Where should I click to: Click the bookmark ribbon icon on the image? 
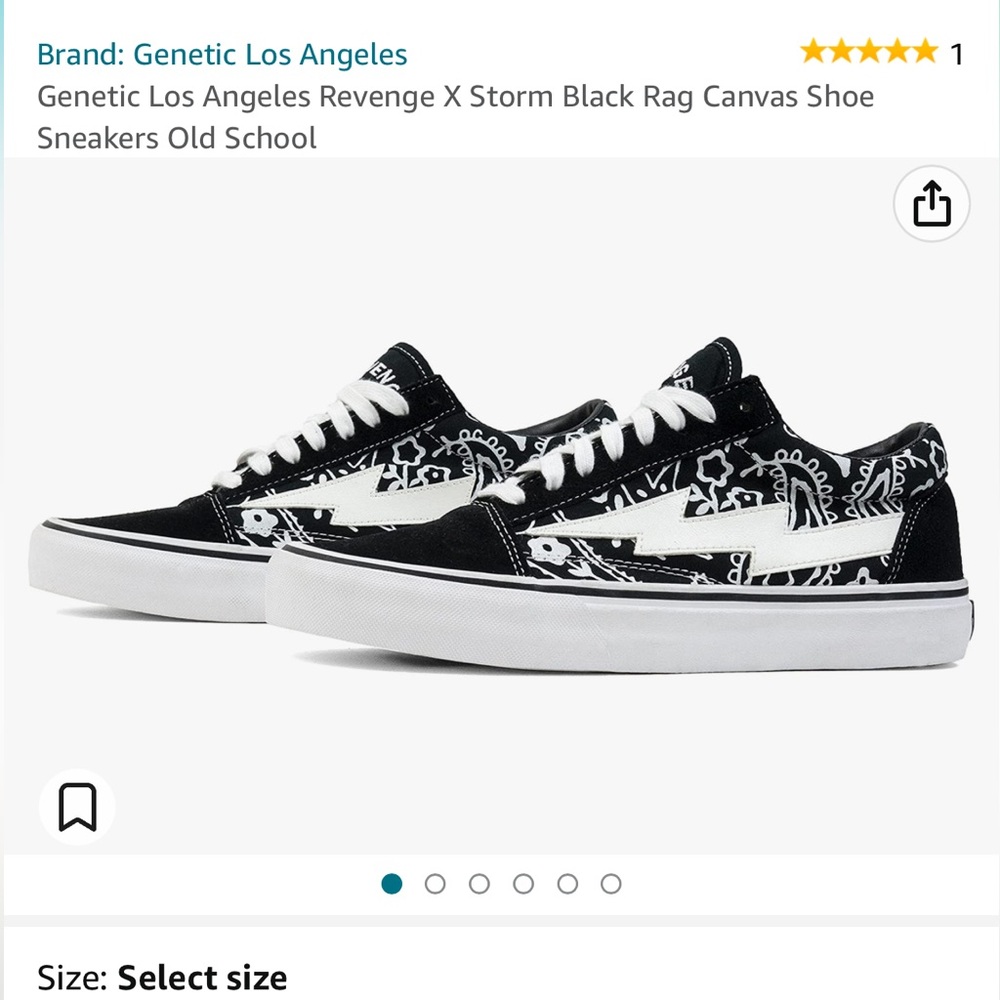click(x=77, y=807)
